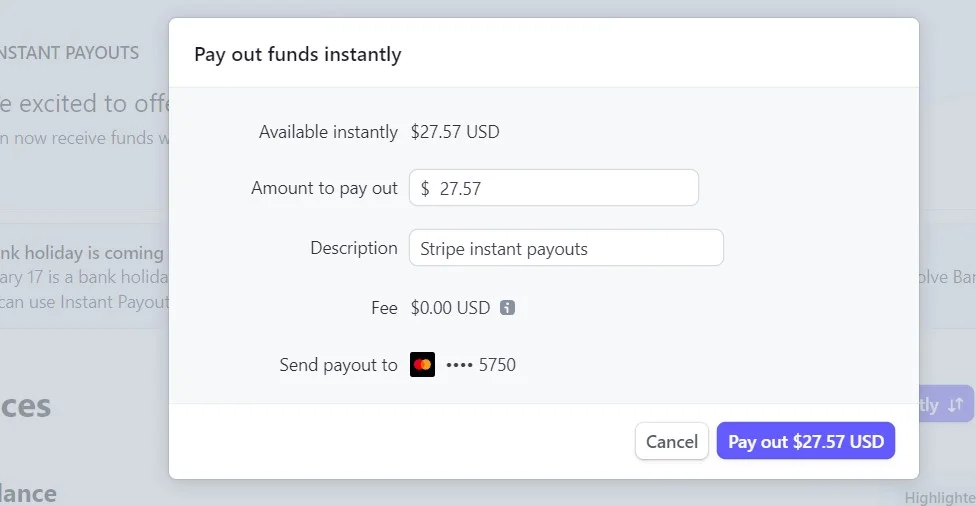Click the Fee label
The height and width of the screenshot is (506, 976).
pos(384,308)
